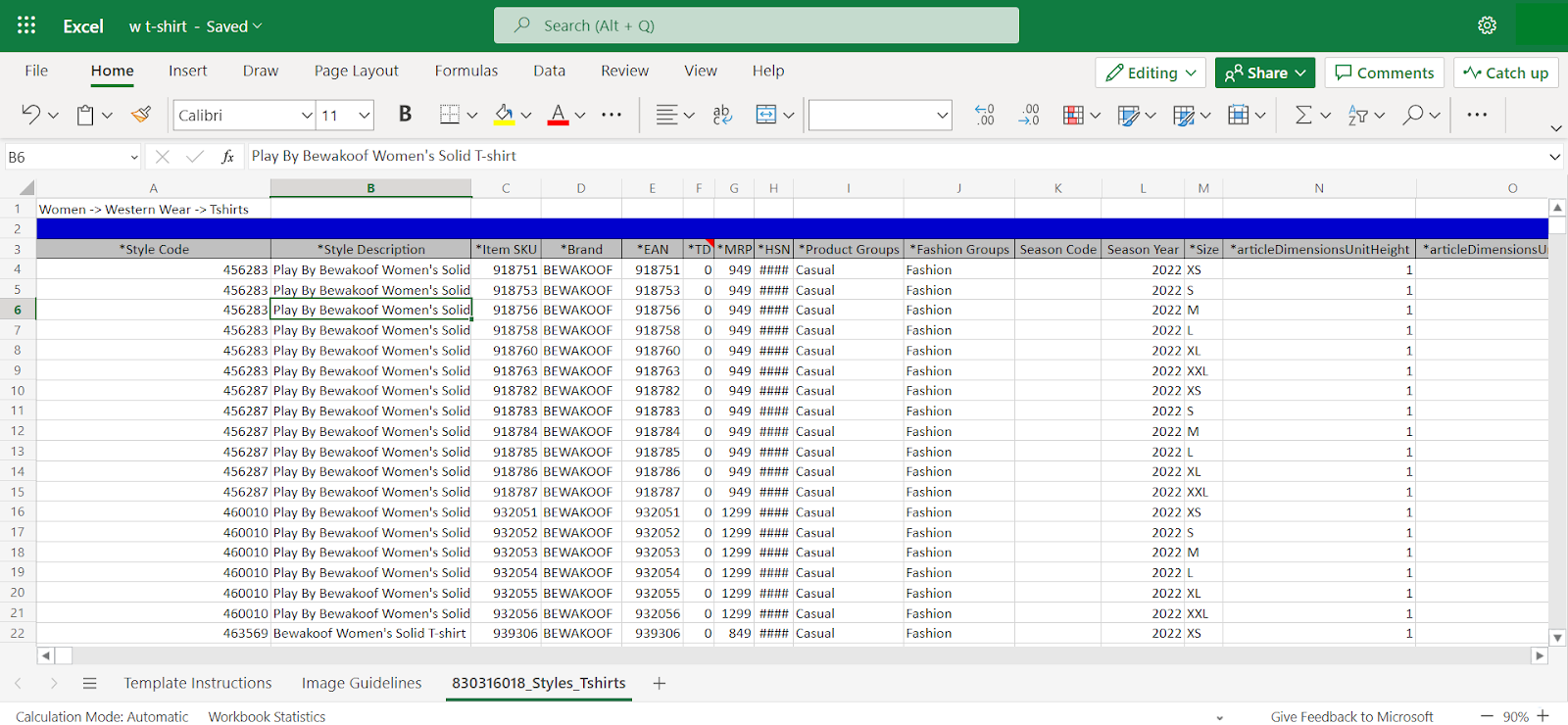Click the Conditional Formatting icon
Viewport: 1568px width, 725px height.
pyautogui.click(x=1073, y=115)
